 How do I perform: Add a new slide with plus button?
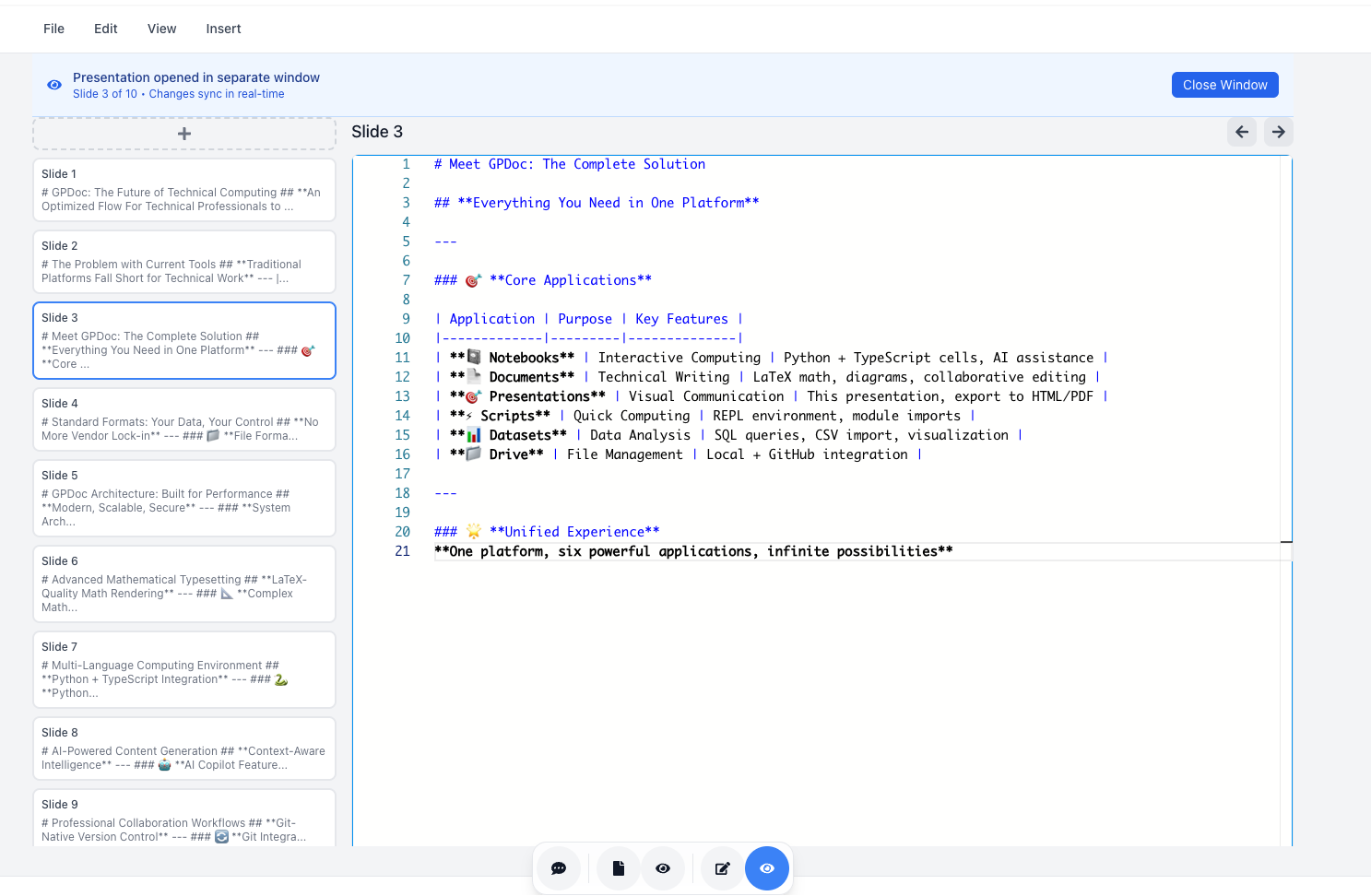[184, 134]
